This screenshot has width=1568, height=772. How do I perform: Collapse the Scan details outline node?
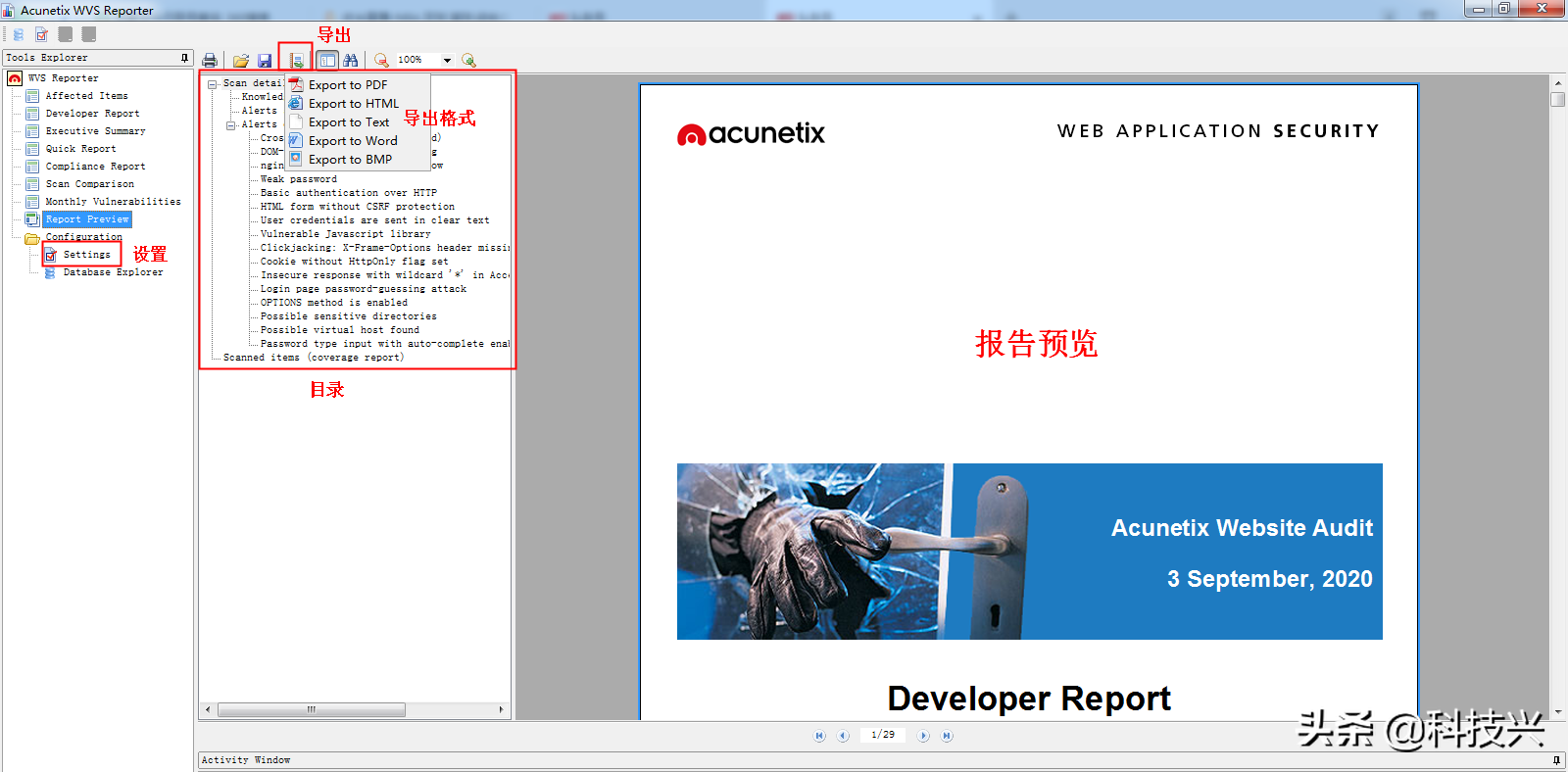pyautogui.click(x=212, y=84)
